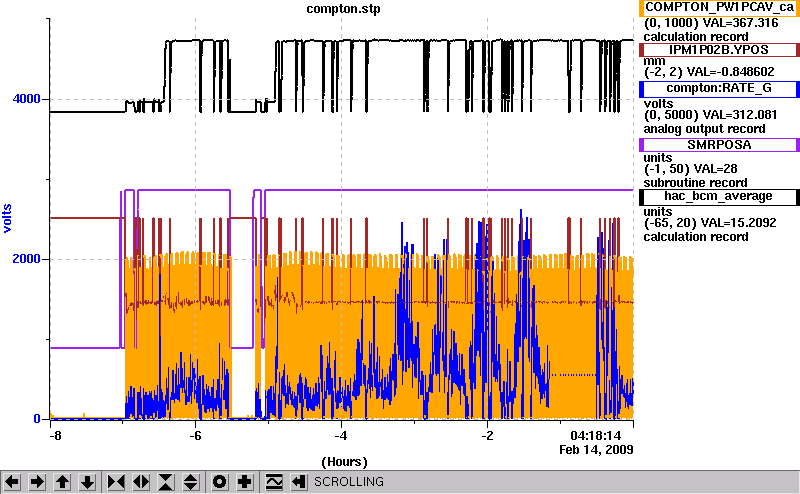The height and width of the screenshot is (494, 800).
Task: Zoom in the time axis (bowtie icon)
Action: click(116, 482)
